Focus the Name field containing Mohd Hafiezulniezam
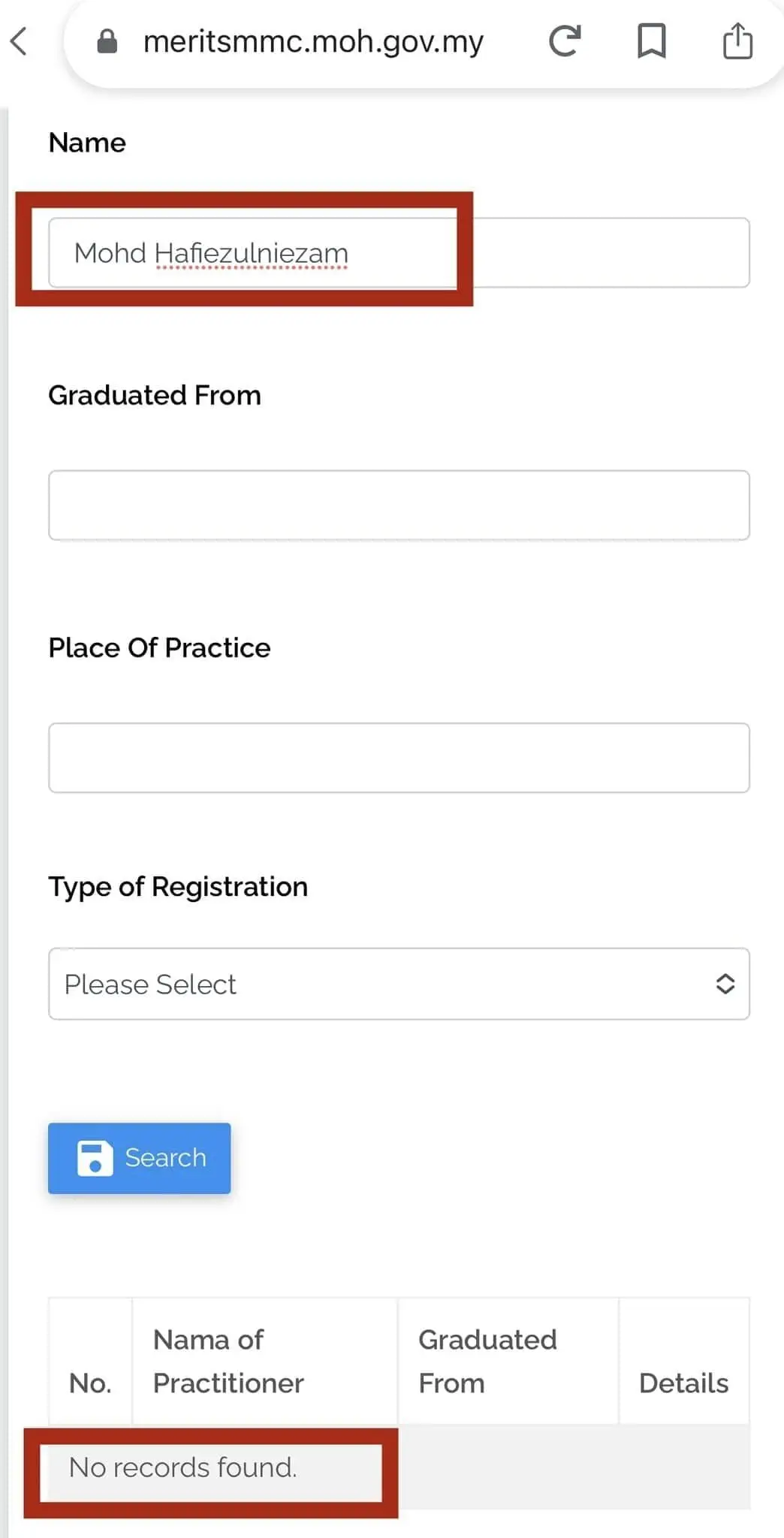The width and height of the screenshot is (784, 1538). (x=398, y=253)
